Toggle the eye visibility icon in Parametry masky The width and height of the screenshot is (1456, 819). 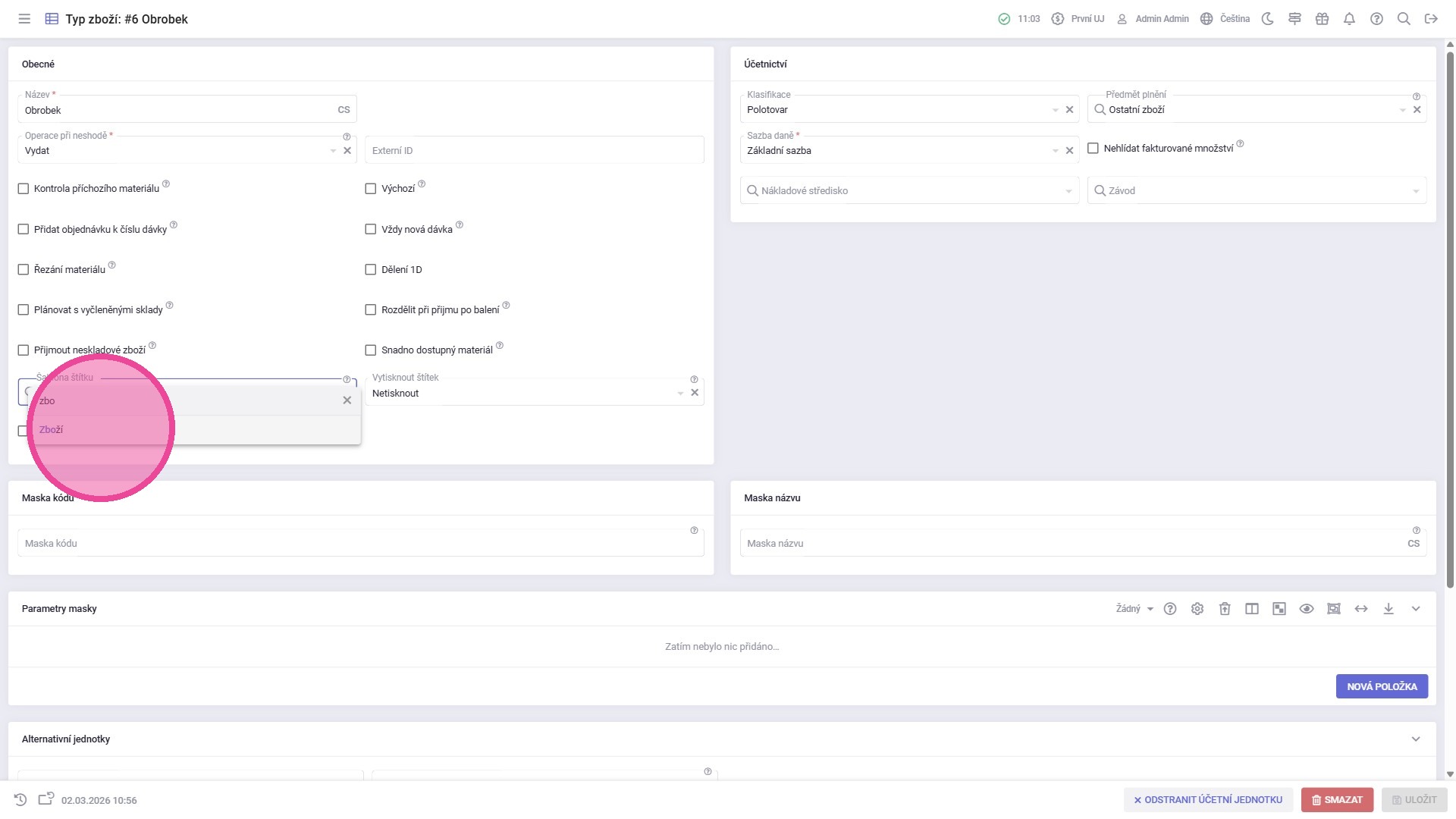(x=1307, y=609)
